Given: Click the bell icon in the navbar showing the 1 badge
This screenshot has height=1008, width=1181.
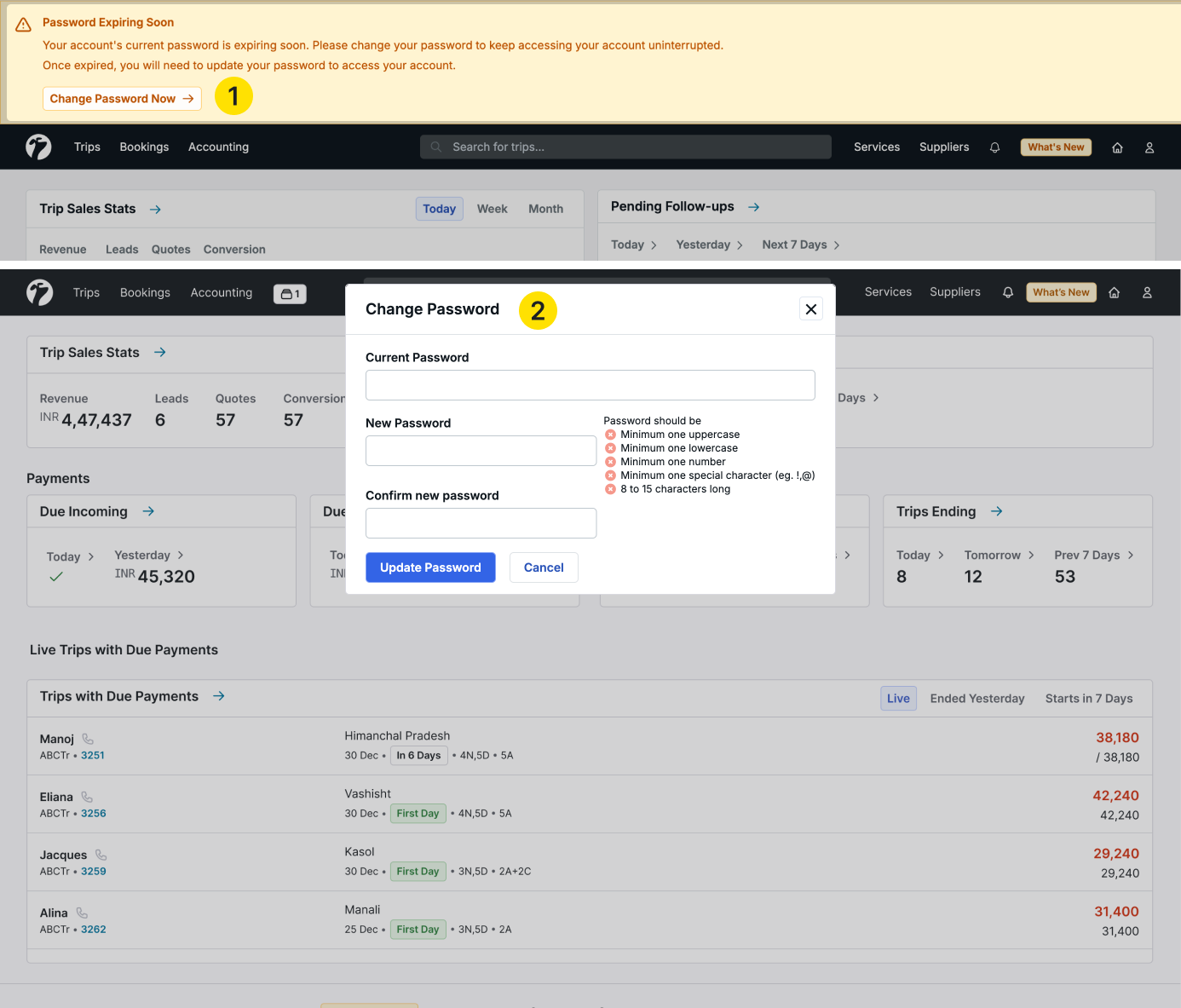Looking at the screenshot, I should (x=1008, y=292).
